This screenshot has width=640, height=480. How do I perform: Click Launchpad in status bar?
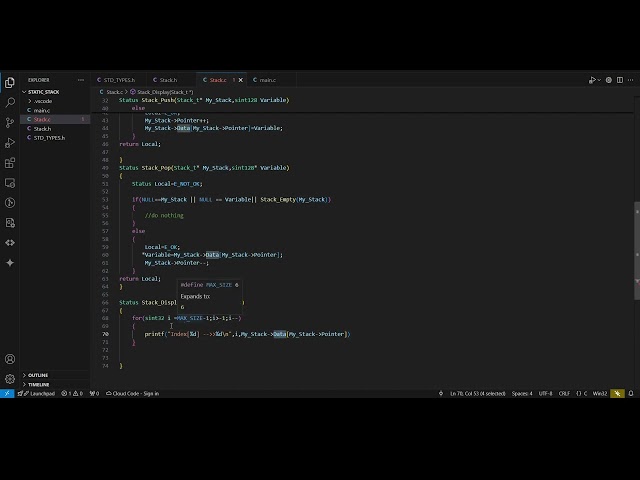(x=36, y=393)
